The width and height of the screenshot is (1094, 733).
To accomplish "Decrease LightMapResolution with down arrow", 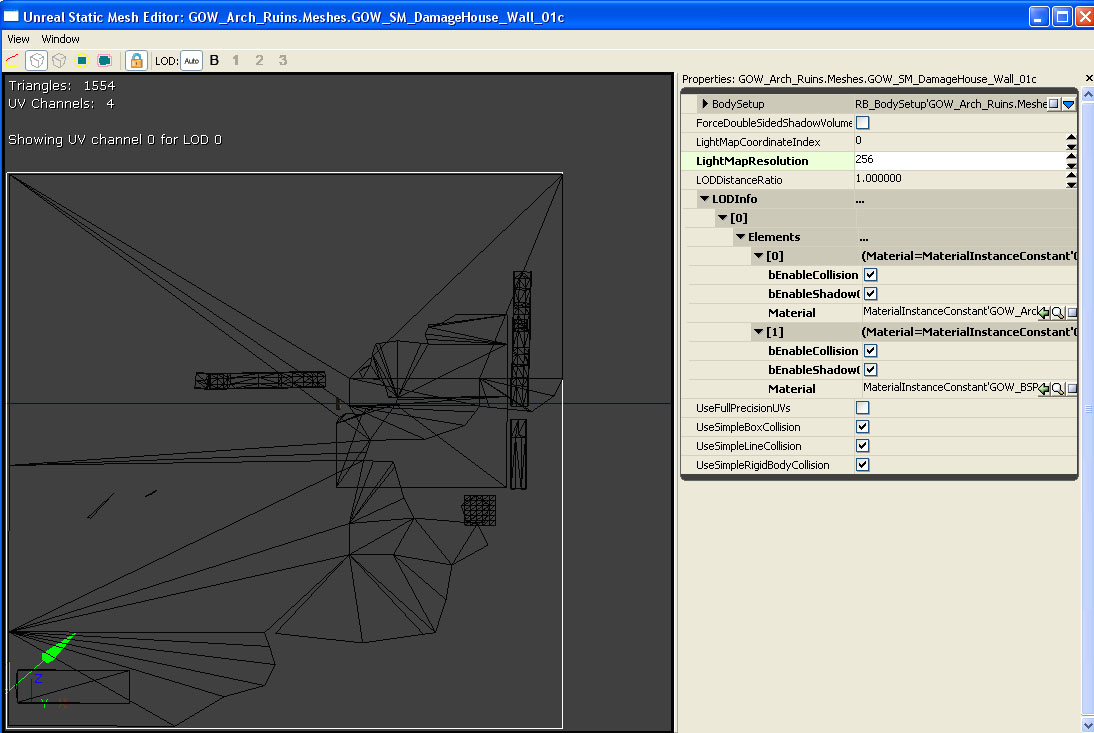I will click(x=1071, y=165).
